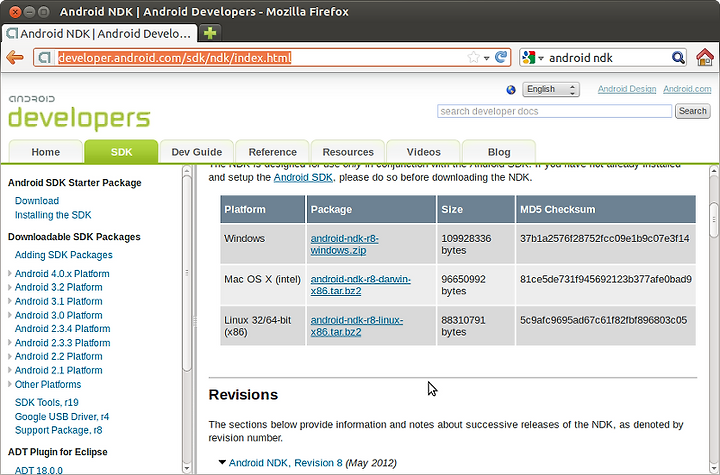
Task: Open a new tab with the green plus icon
Action: point(210,33)
